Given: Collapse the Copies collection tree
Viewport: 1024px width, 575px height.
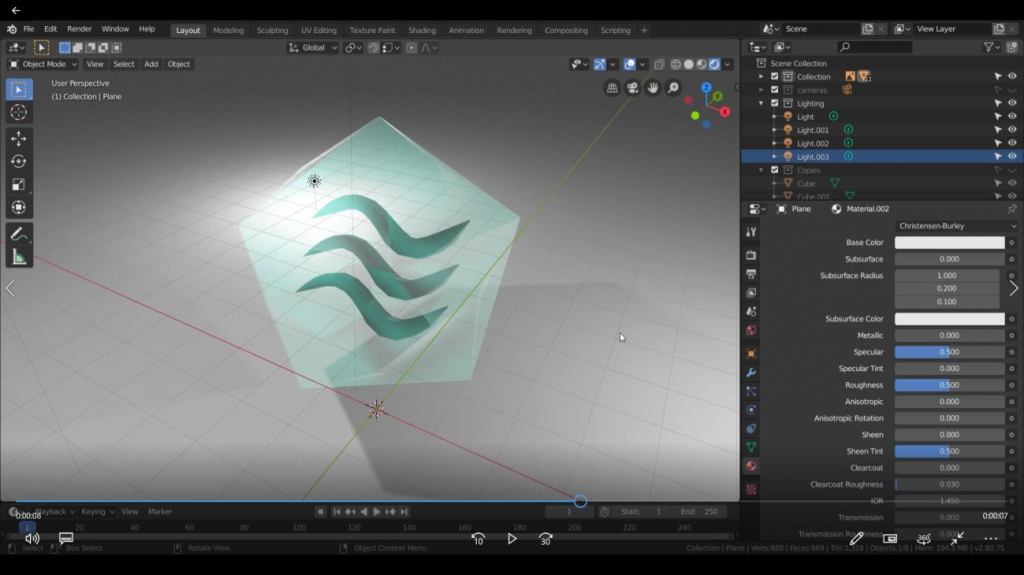Looking at the screenshot, I should click(x=761, y=170).
